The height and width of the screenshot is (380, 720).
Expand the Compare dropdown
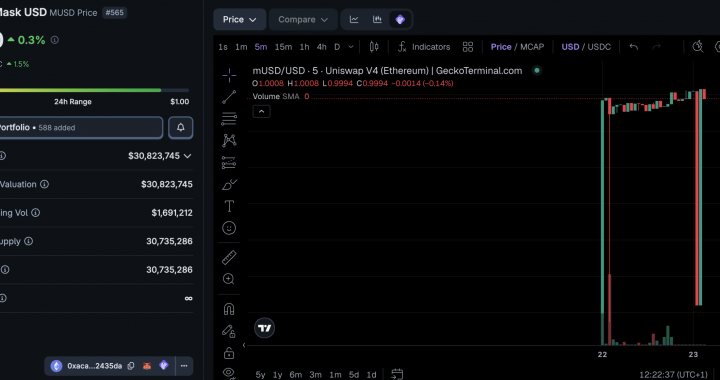(x=303, y=19)
